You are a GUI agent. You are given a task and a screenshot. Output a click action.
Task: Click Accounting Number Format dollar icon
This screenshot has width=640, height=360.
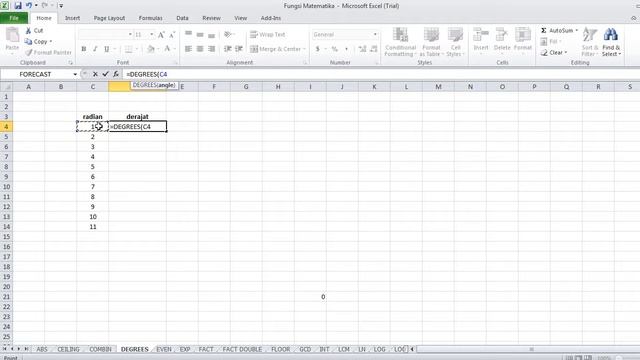pyautogui.click(x=318, y=49)
